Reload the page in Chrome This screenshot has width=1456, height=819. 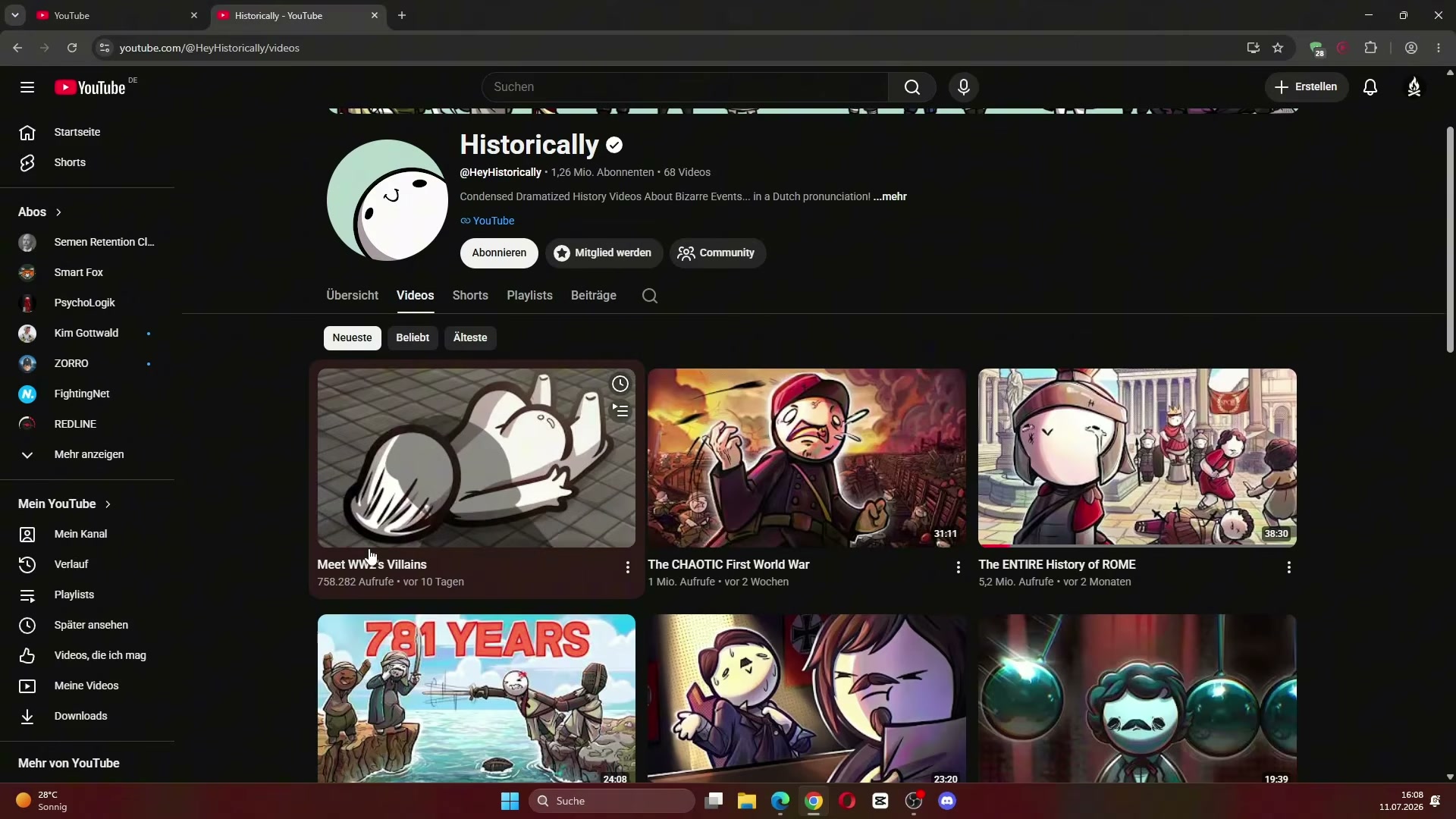point(72,48)
